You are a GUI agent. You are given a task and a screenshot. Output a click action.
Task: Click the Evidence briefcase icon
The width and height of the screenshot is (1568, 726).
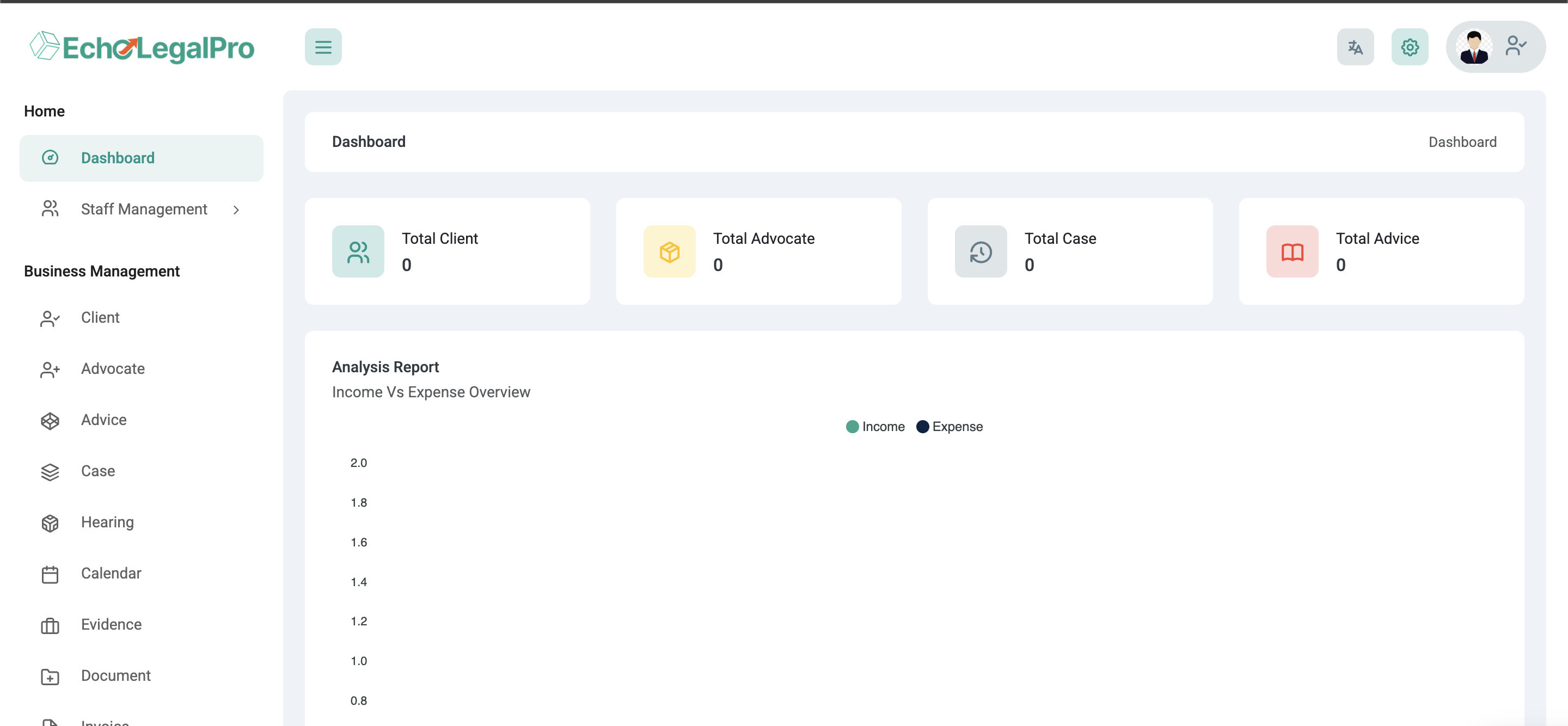click(50, 625)
